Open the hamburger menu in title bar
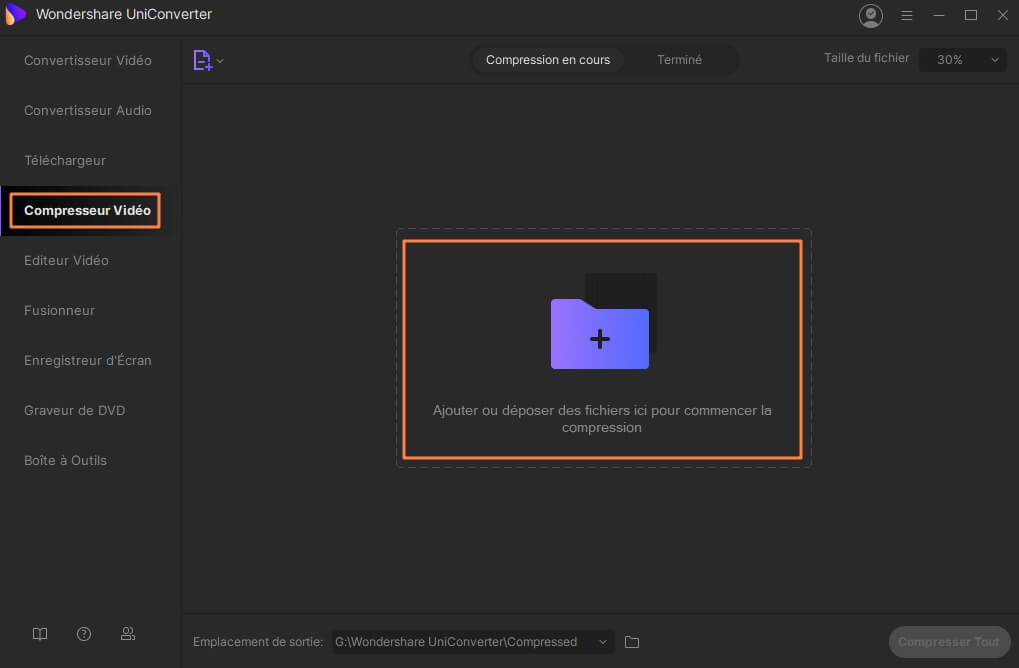 pos(907,16)
